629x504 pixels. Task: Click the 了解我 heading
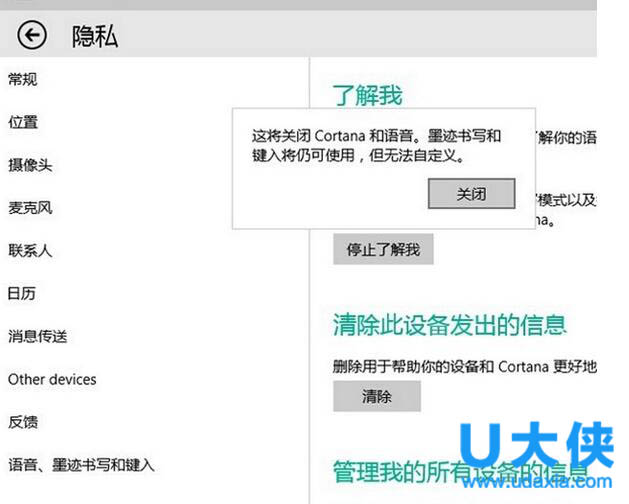coord(367,96)
